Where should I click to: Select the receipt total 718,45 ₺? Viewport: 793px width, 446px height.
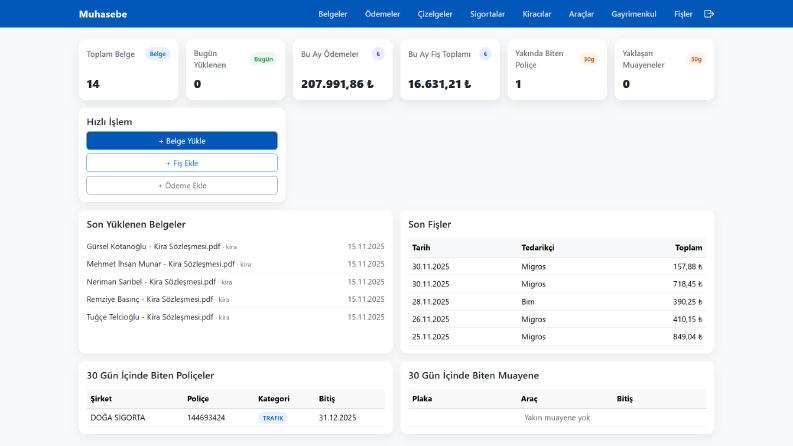[687, 284]
